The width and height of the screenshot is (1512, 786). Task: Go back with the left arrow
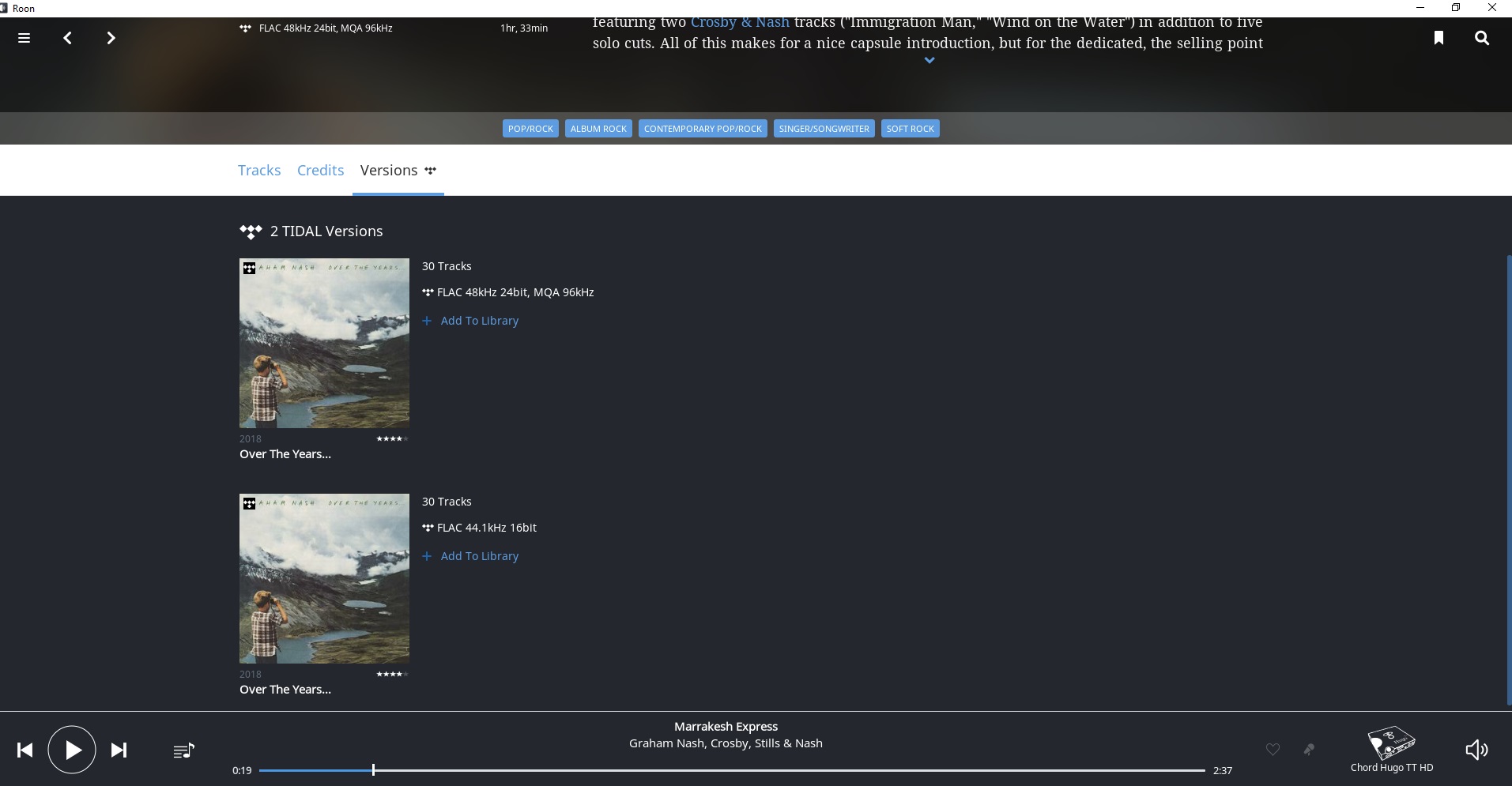[68, 38]
